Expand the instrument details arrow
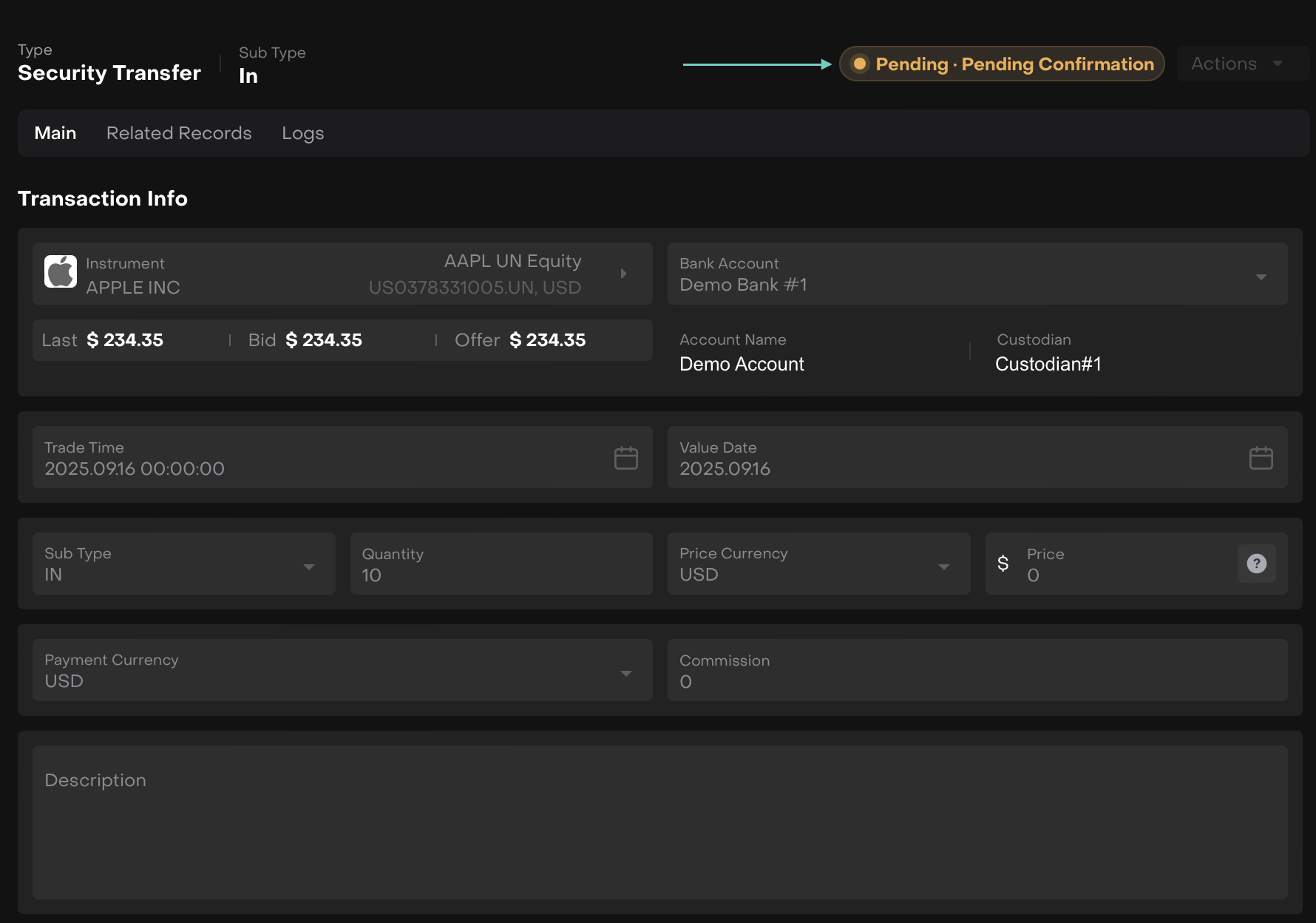1316x923 pixels. point(623,274)
